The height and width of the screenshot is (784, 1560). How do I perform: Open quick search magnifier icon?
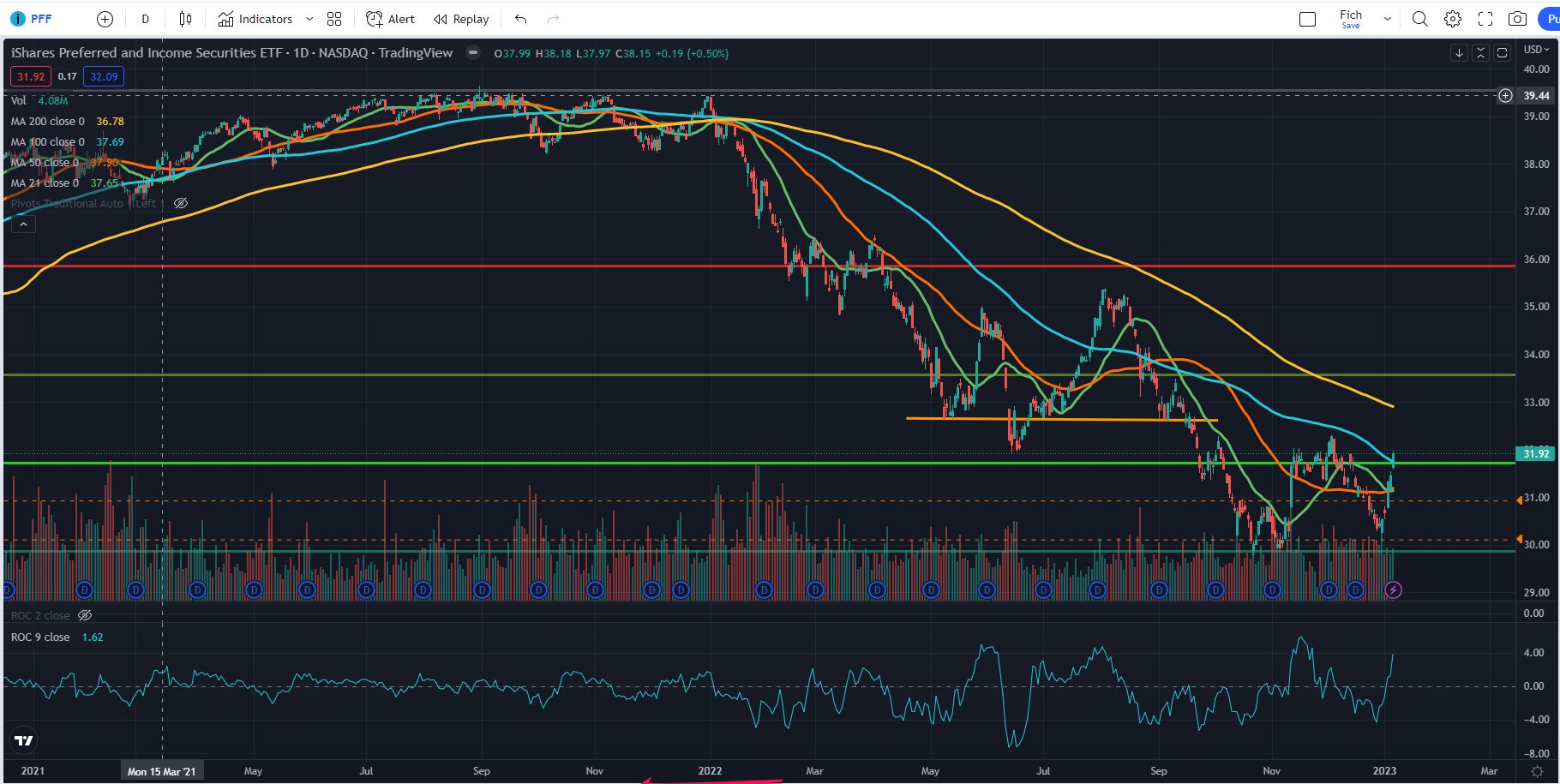(x=1419, y=19)
